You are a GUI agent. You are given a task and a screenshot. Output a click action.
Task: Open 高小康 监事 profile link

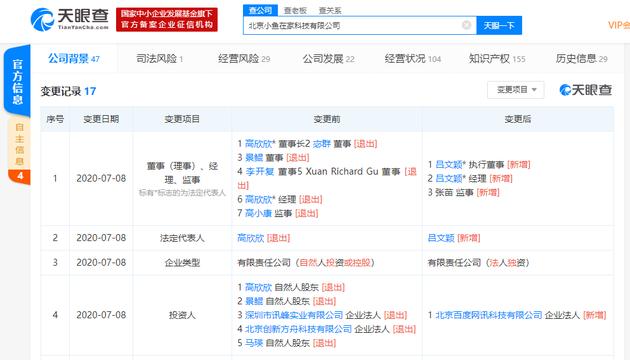pos(258,213)
